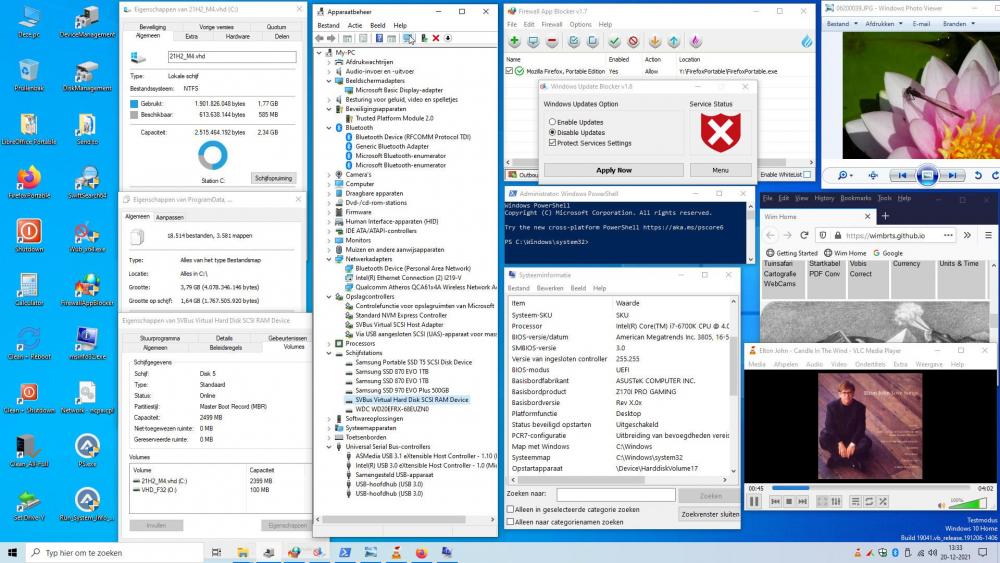
Task: Open the playlist view in VLC Media Player
Action: pos(855,502)
